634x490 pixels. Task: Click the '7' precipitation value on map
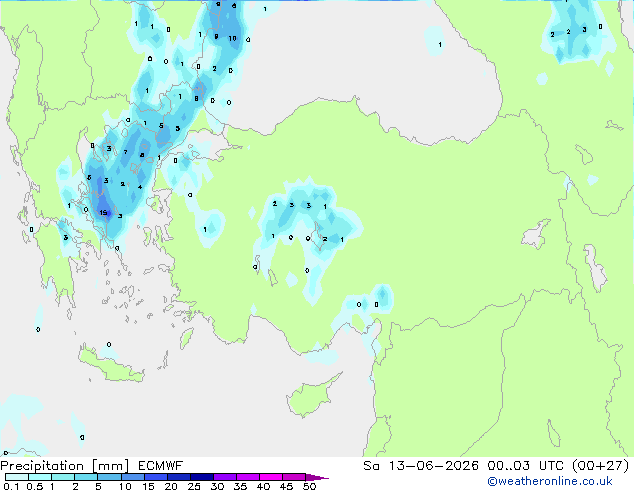click(x=125, y=152)
